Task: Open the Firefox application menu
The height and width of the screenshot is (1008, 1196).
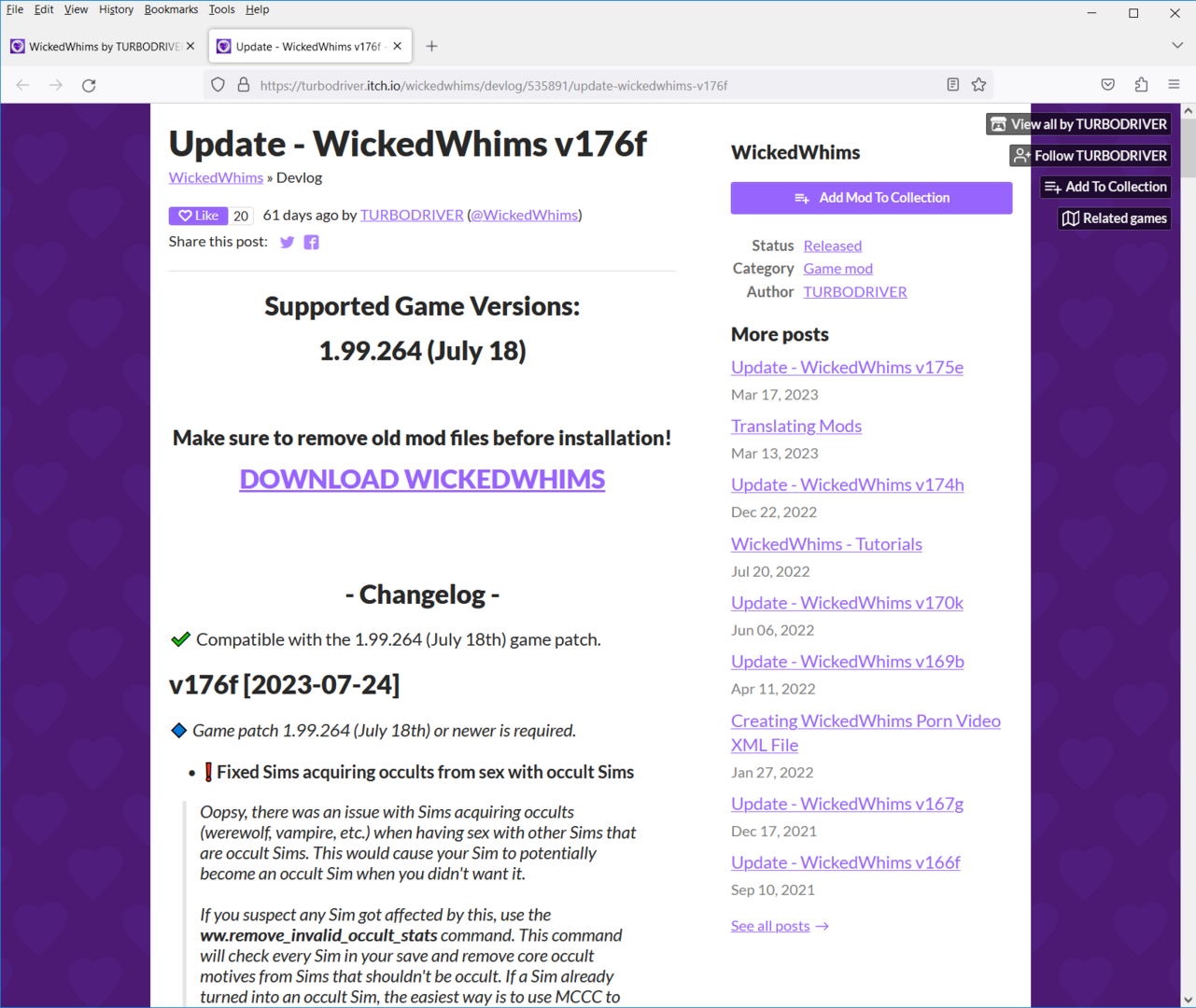Action: (x=1174, y=85)
